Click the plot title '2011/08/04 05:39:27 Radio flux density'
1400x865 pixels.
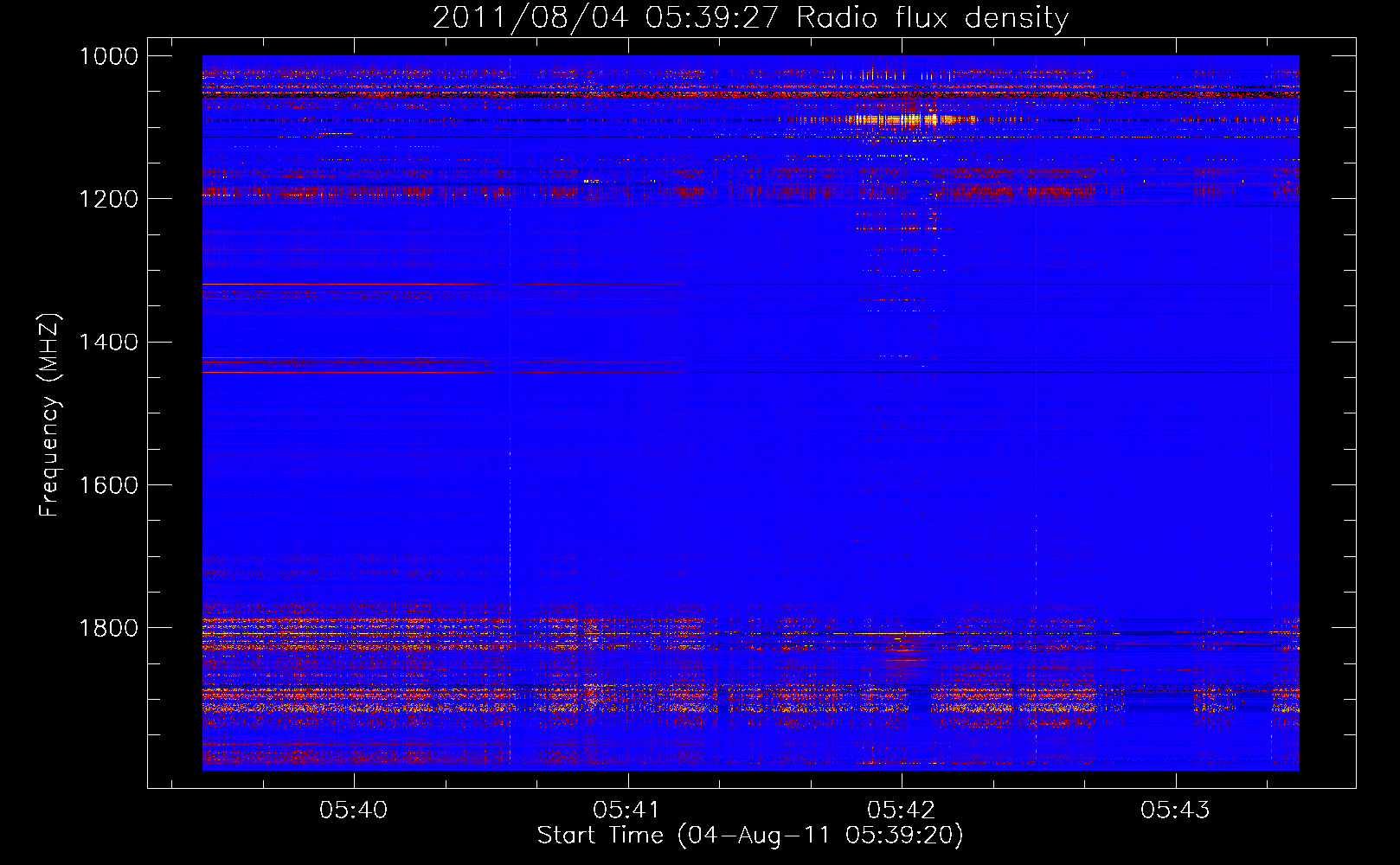tap(750, 17)
